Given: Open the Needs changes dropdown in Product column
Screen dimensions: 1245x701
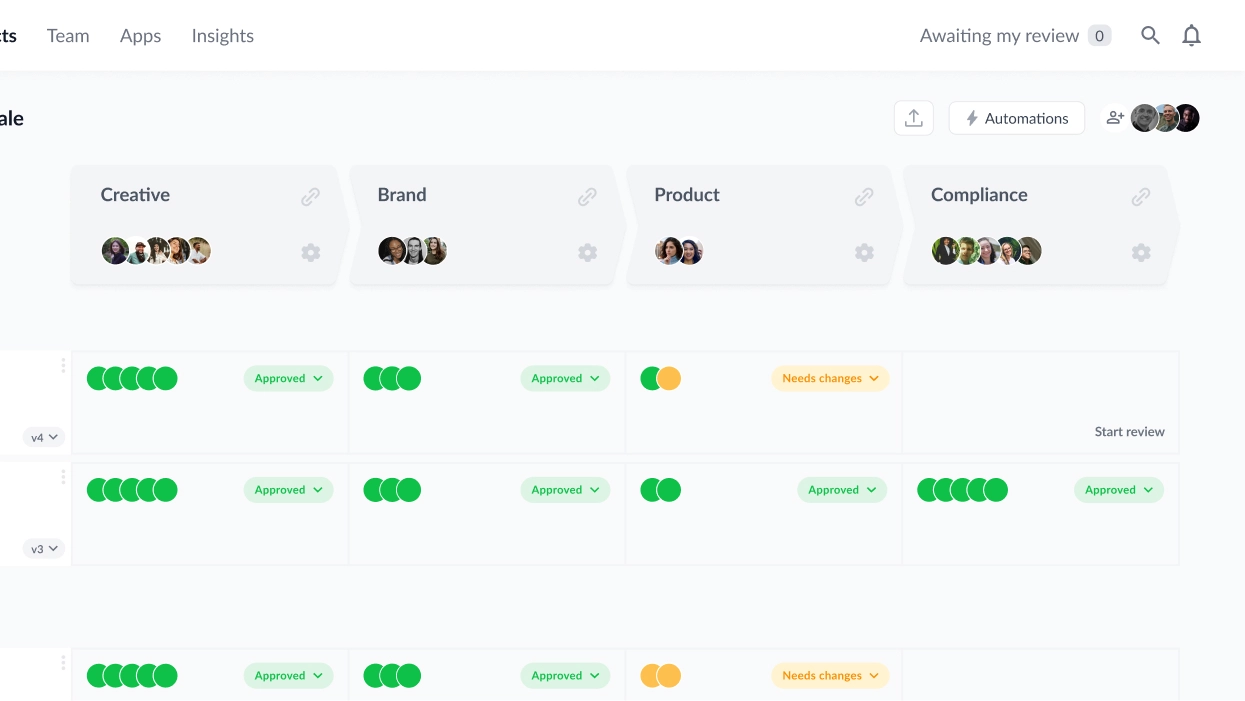Looking at the screenshot, I should [x=830, y=378].
